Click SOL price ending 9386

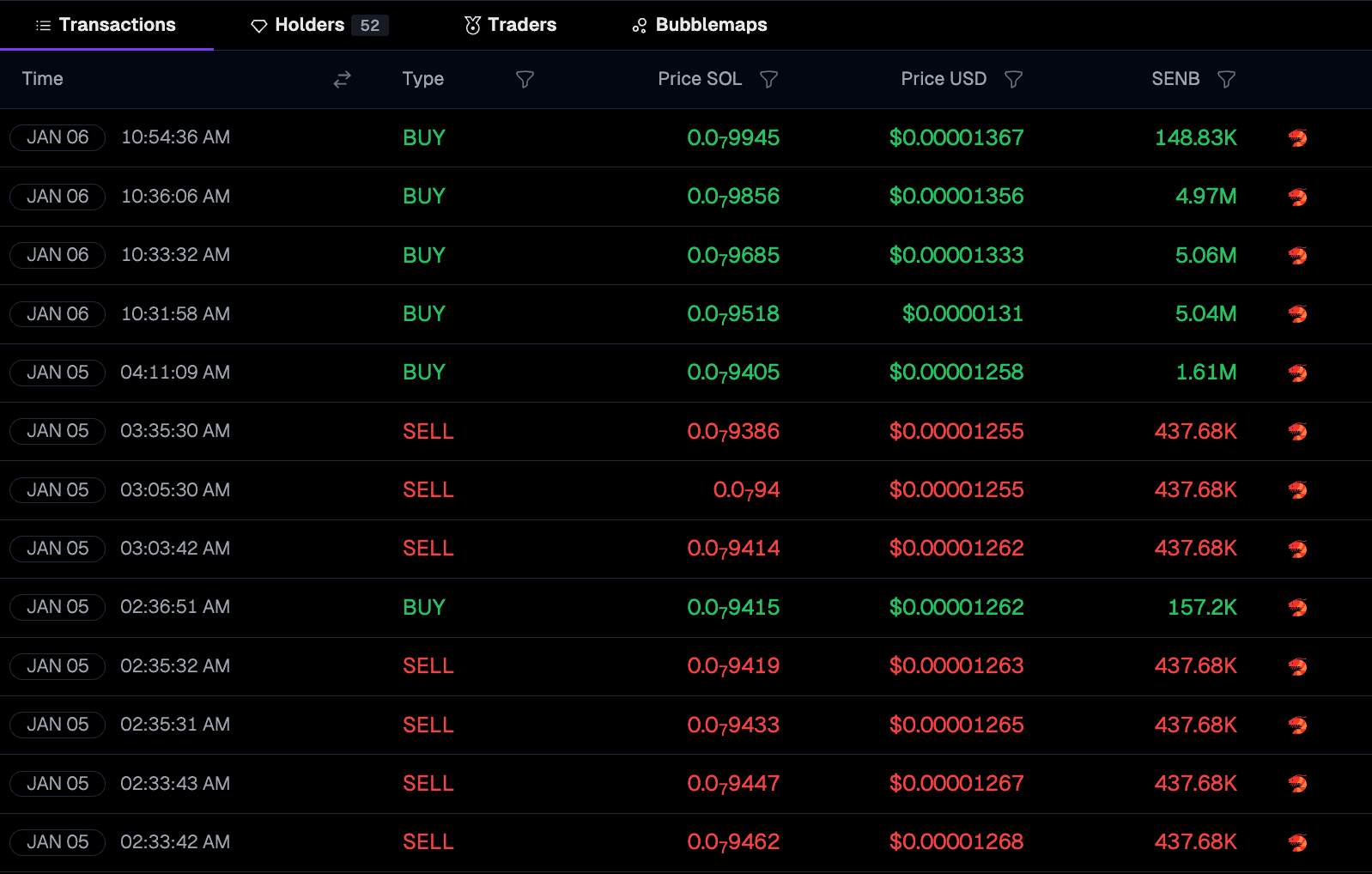pyautogui.click(x=733, y=432)
